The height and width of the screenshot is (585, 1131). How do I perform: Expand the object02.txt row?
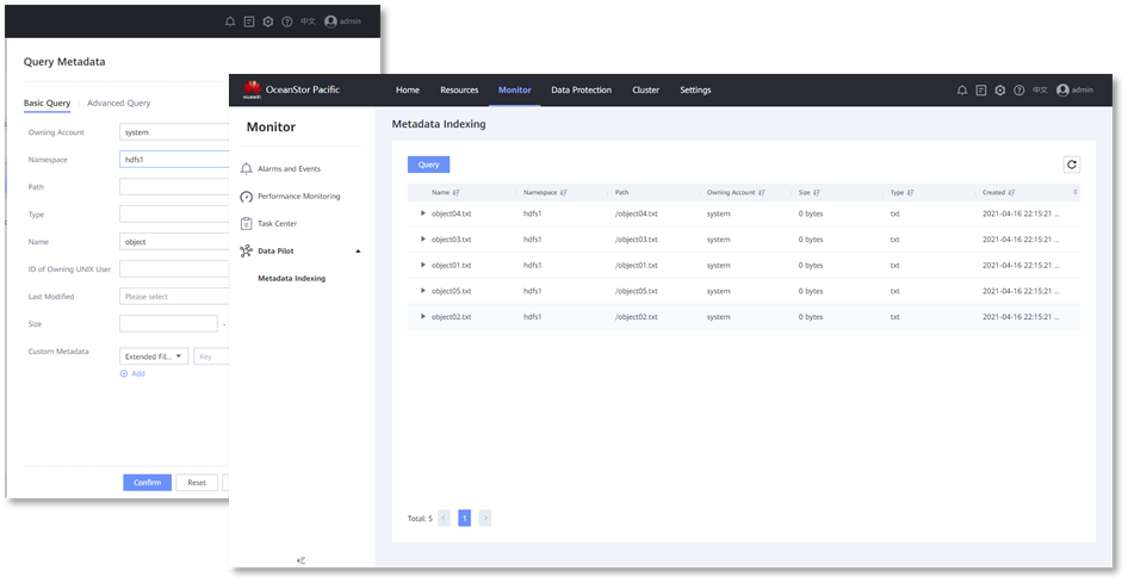423,317
